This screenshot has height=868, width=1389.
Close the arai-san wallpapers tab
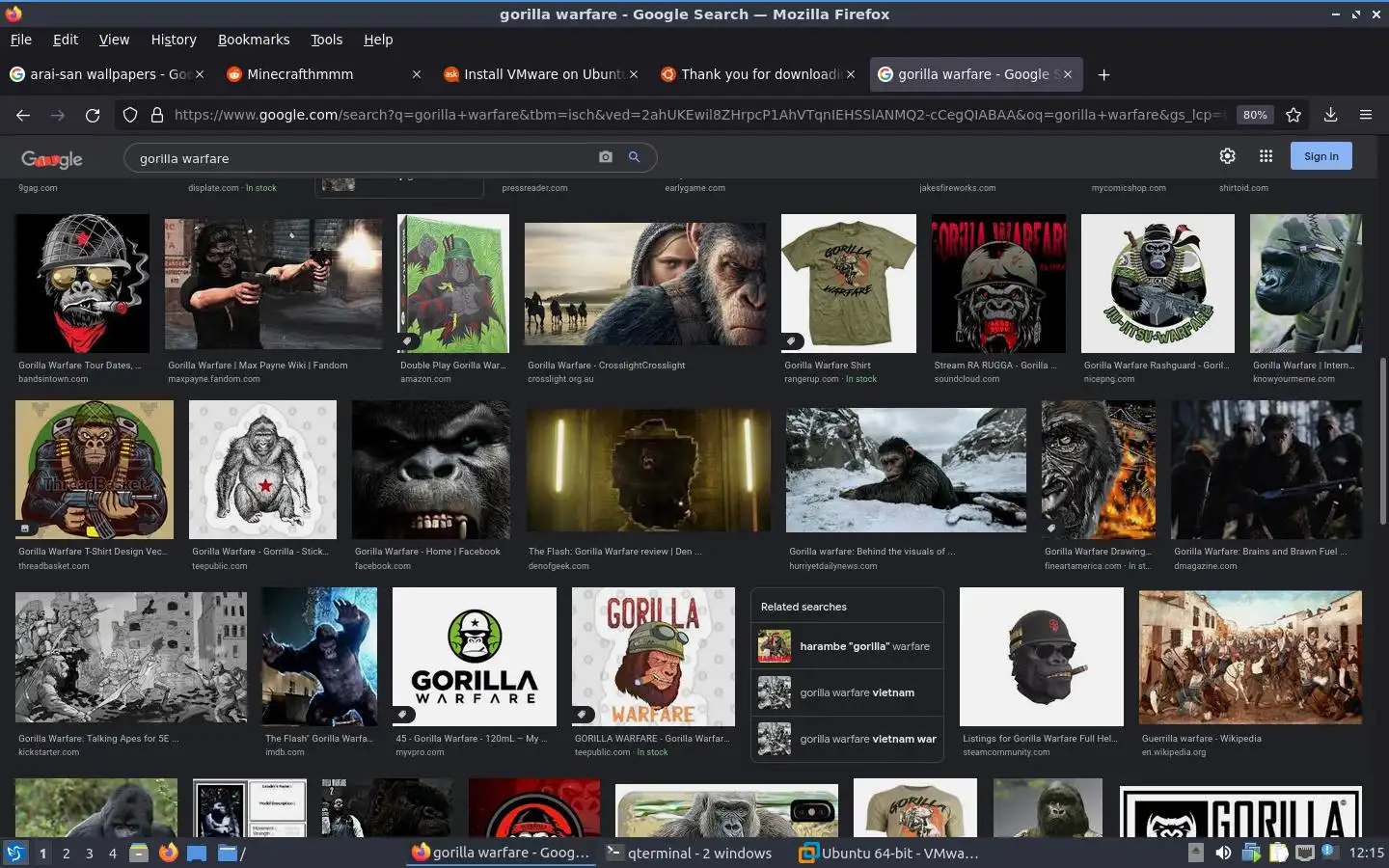click(x=200, y=74)
